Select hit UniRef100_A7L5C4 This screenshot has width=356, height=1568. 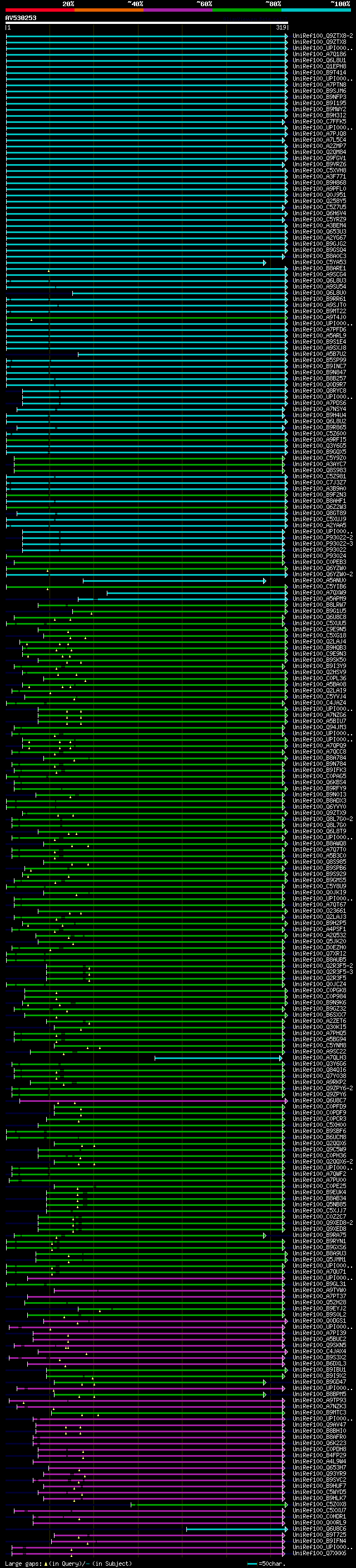coord(319,140)
